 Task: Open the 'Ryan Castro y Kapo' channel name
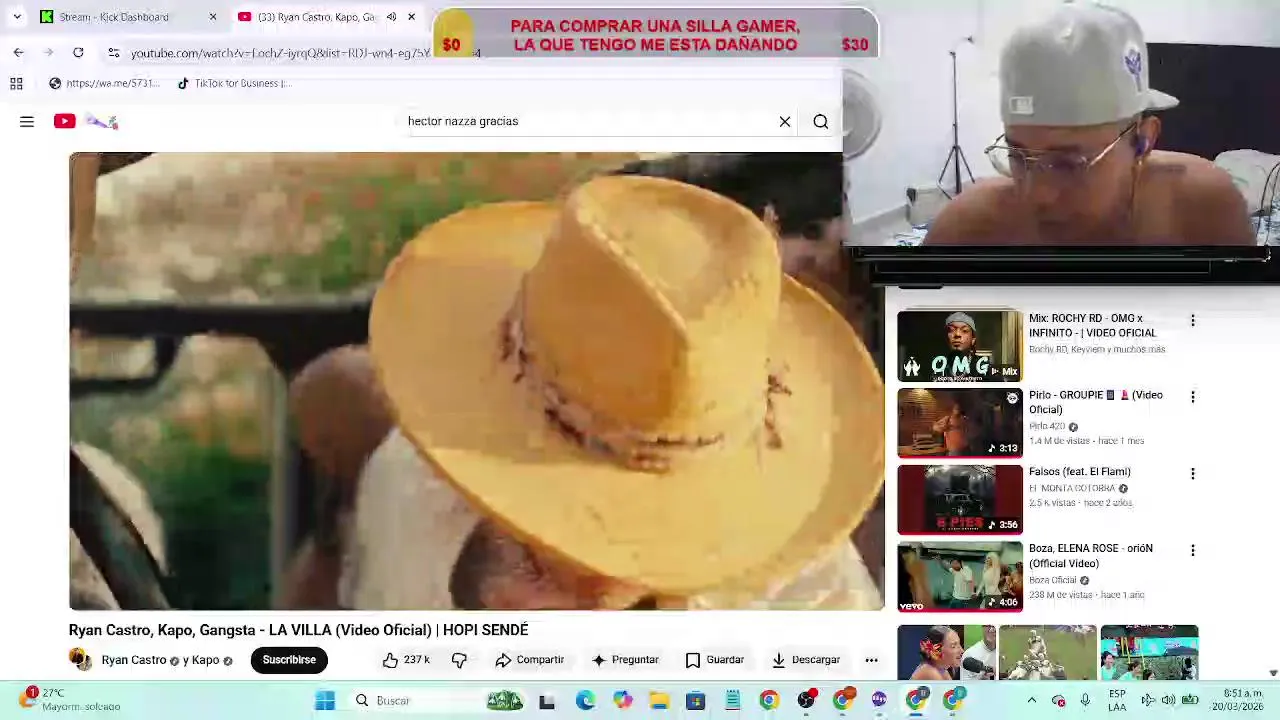166,660
